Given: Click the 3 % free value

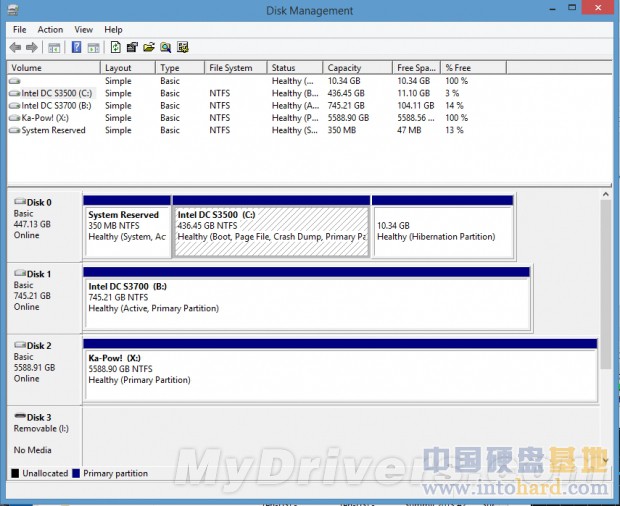Looking at the screenshot, I should coord(452,93).
